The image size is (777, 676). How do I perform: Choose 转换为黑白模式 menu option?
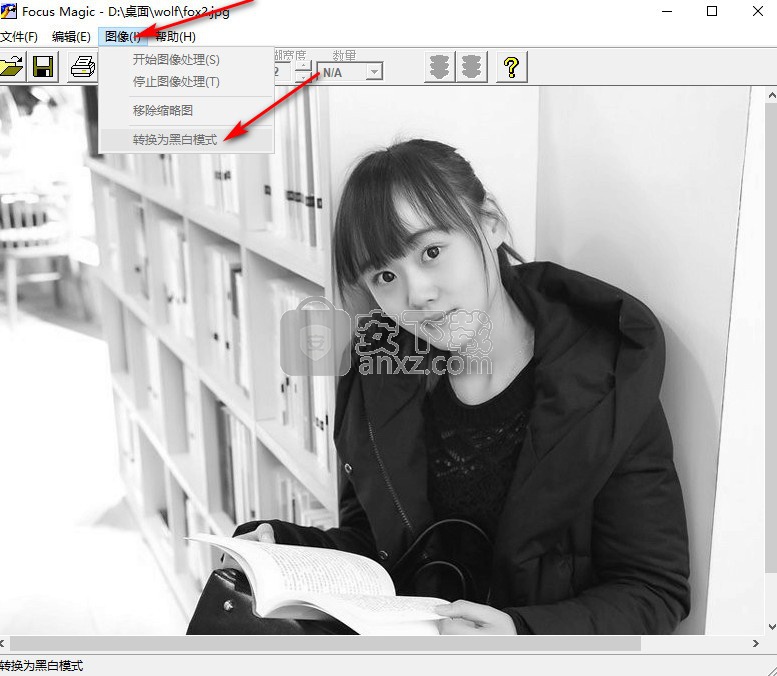click(x=175, y=140)
